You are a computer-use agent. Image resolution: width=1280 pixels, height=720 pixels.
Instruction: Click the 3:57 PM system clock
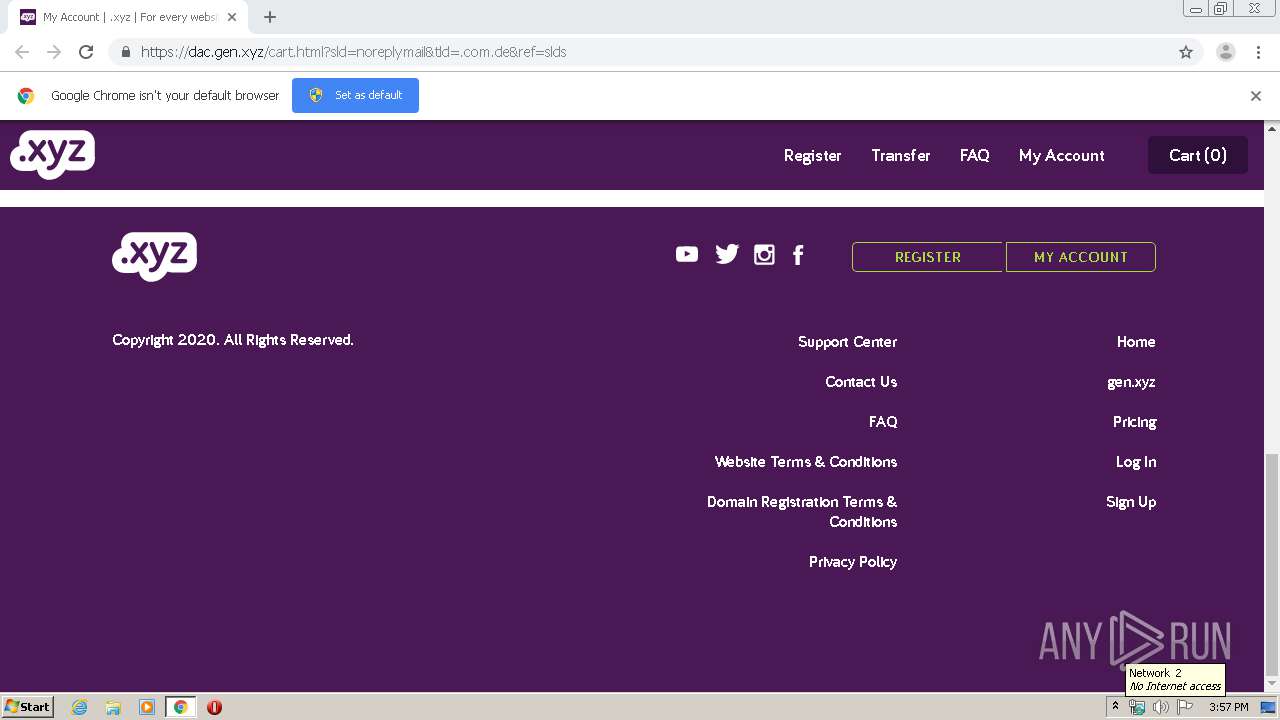click(1228, 707)
